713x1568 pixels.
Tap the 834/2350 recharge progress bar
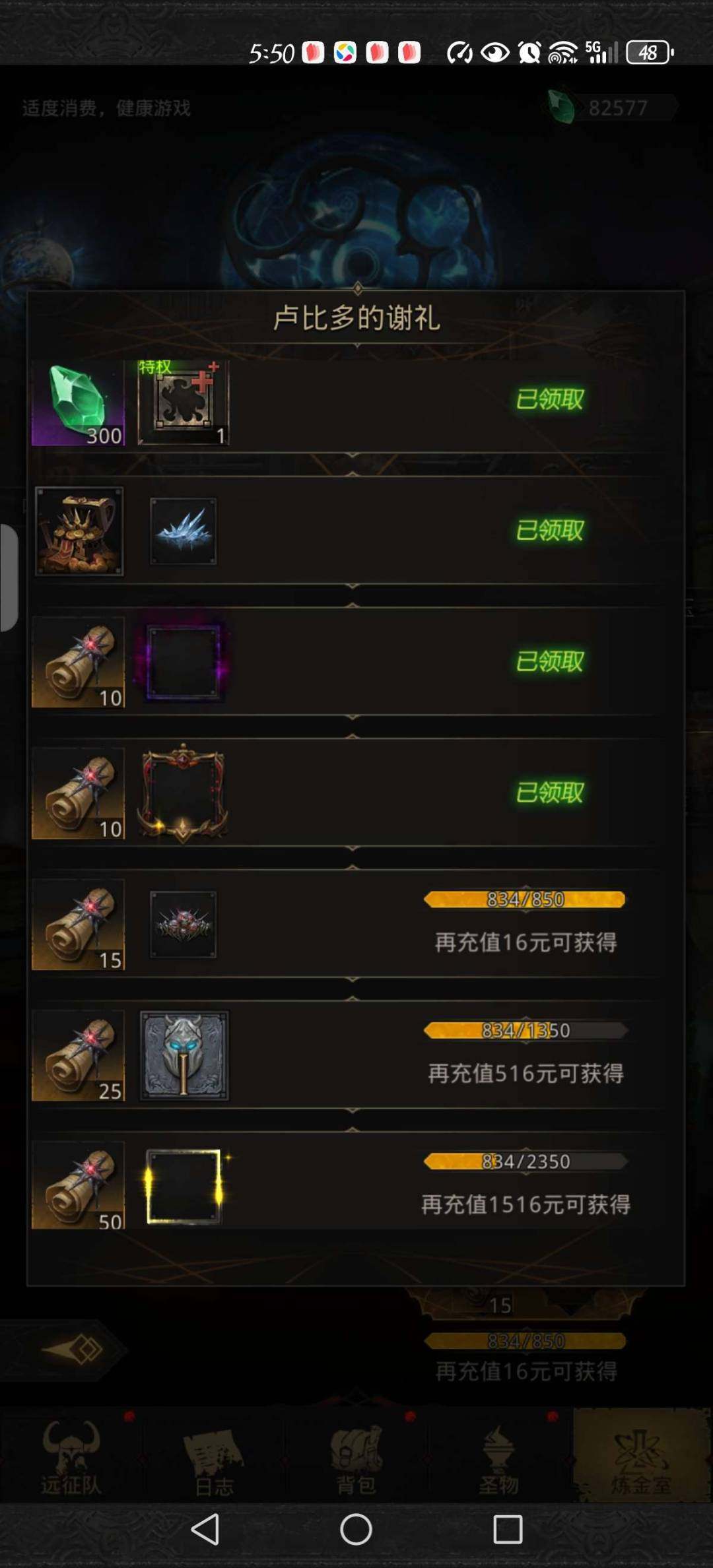pyautogui.click(x=525, y=1161)
